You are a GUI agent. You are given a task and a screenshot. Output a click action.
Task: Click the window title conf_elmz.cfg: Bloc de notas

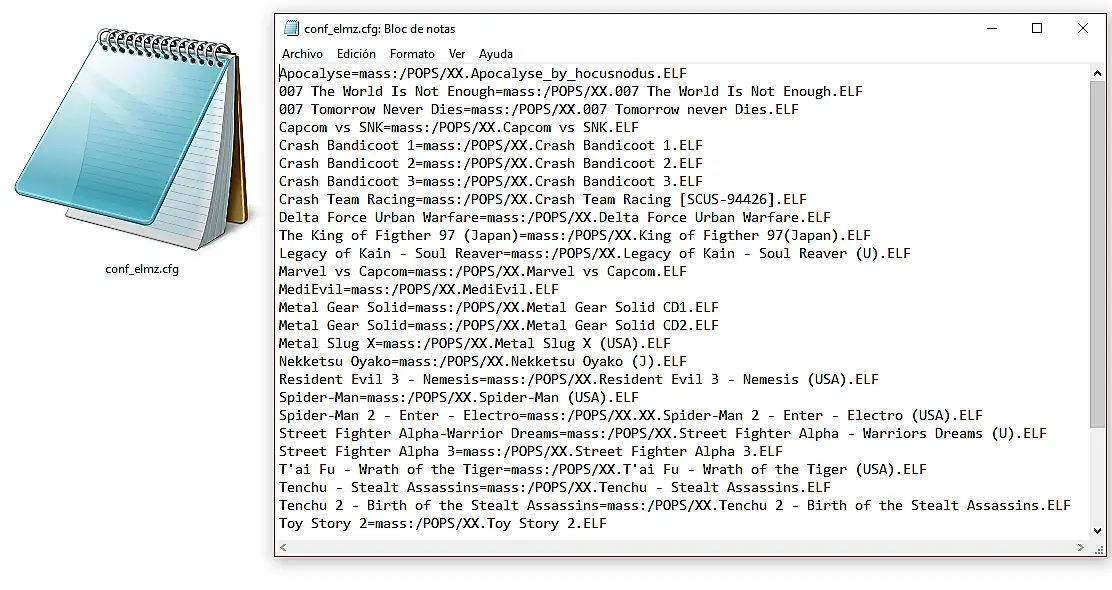click(x=379, y=29)
